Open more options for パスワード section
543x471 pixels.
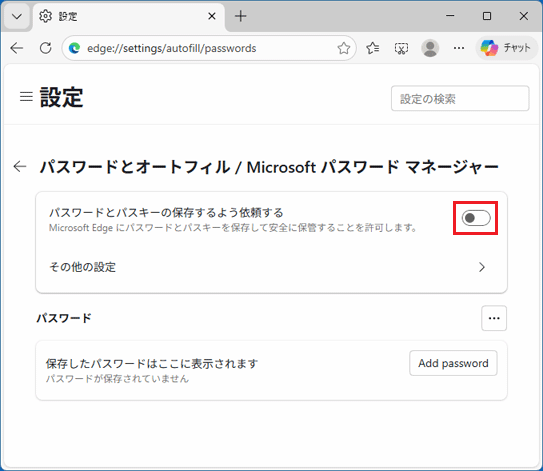coord(494,318)
